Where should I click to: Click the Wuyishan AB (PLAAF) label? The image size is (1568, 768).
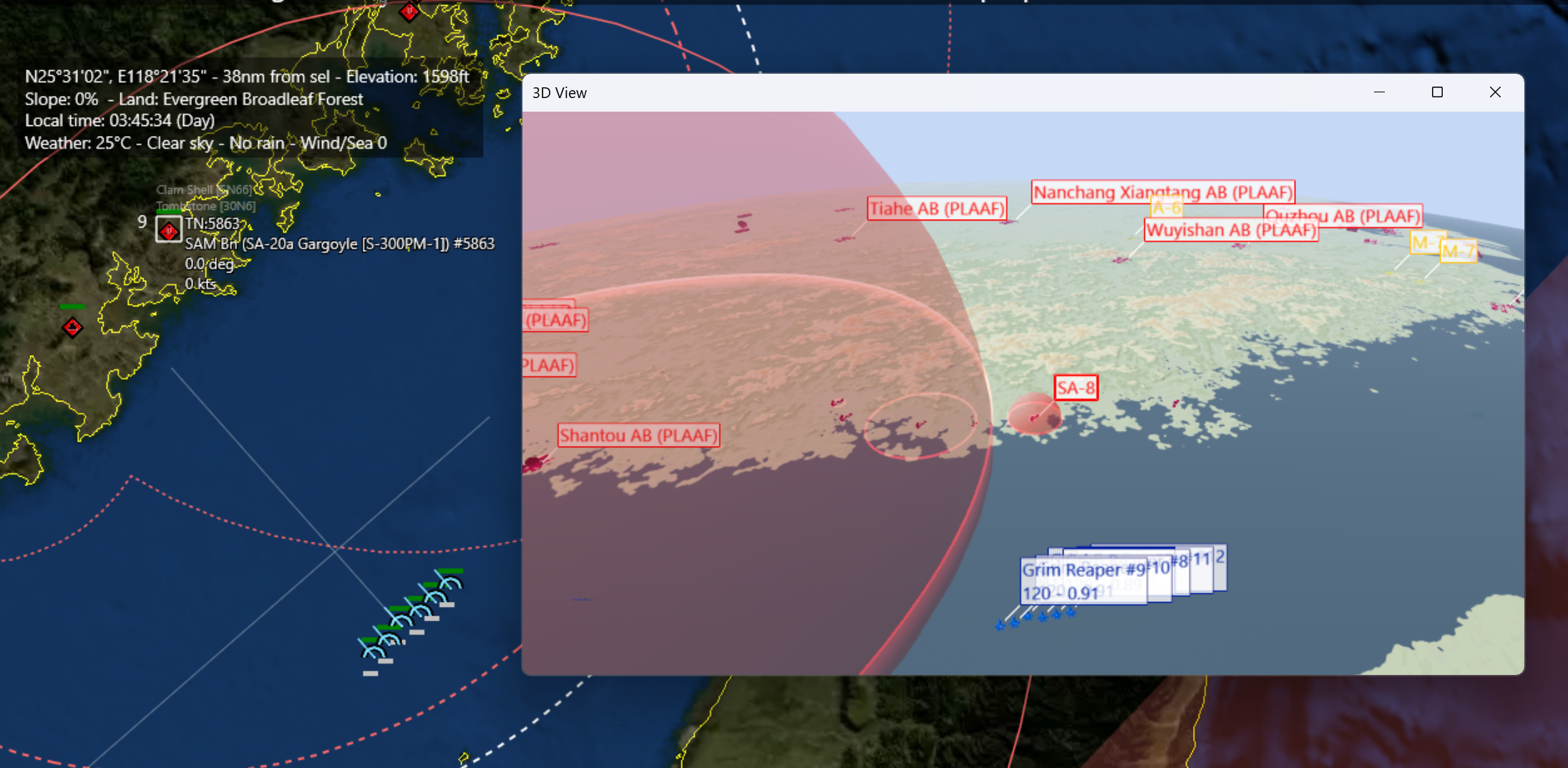pos(1231,230)
